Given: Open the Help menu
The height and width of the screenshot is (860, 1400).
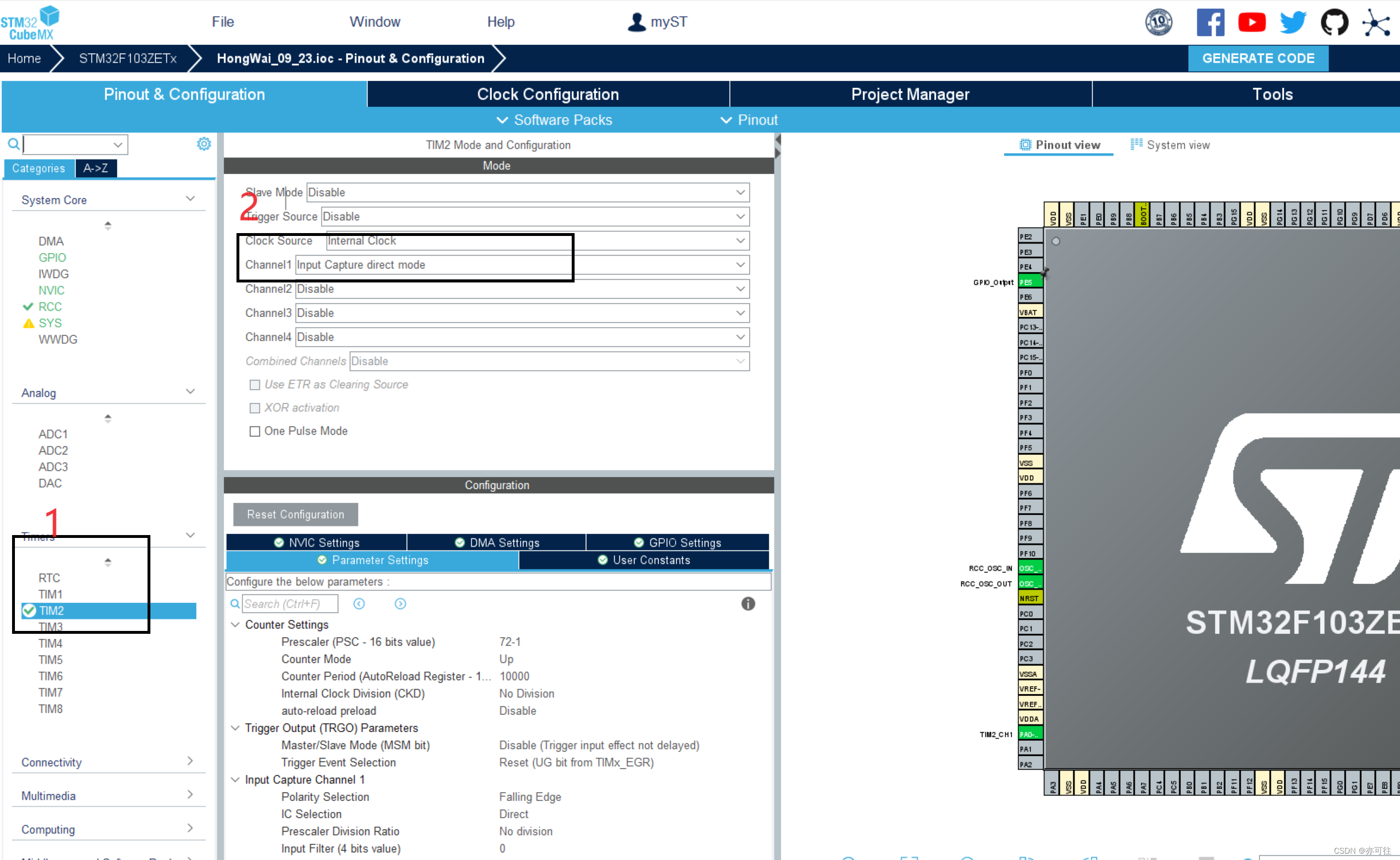Looking at the screenshot, I should coord(501,22).
